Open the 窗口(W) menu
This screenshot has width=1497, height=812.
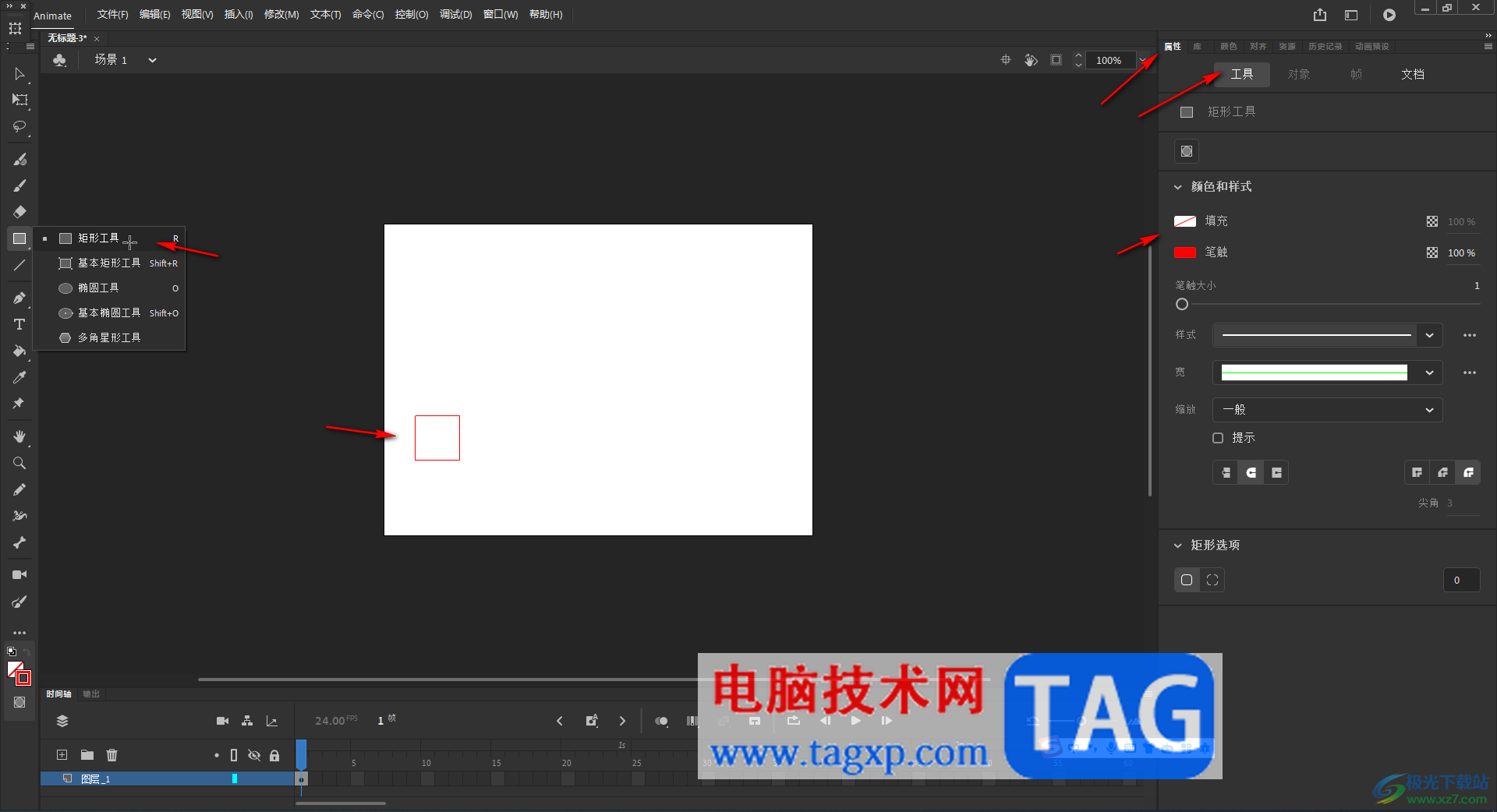501,15
